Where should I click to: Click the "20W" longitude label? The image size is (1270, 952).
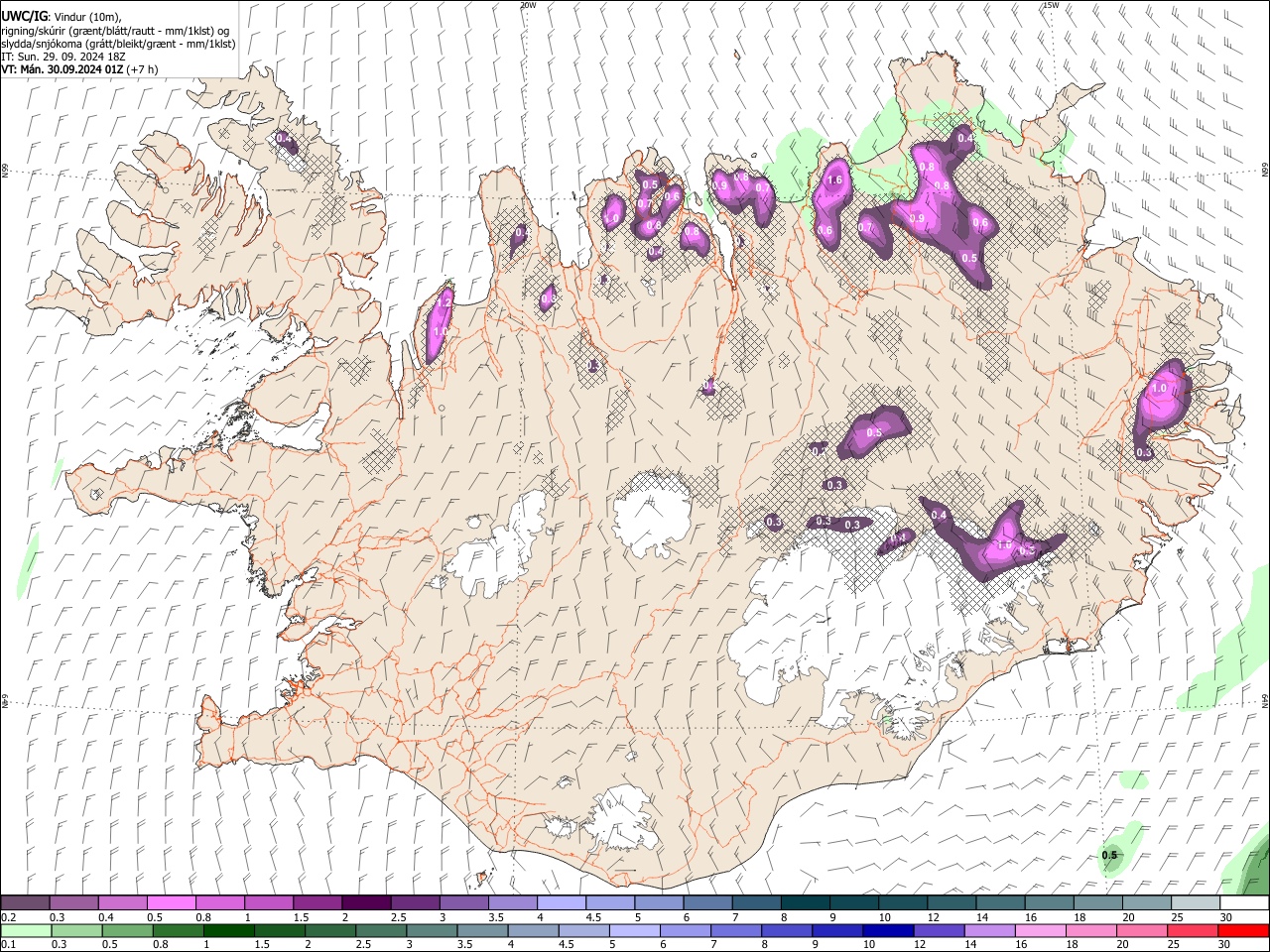coord(528,5)
